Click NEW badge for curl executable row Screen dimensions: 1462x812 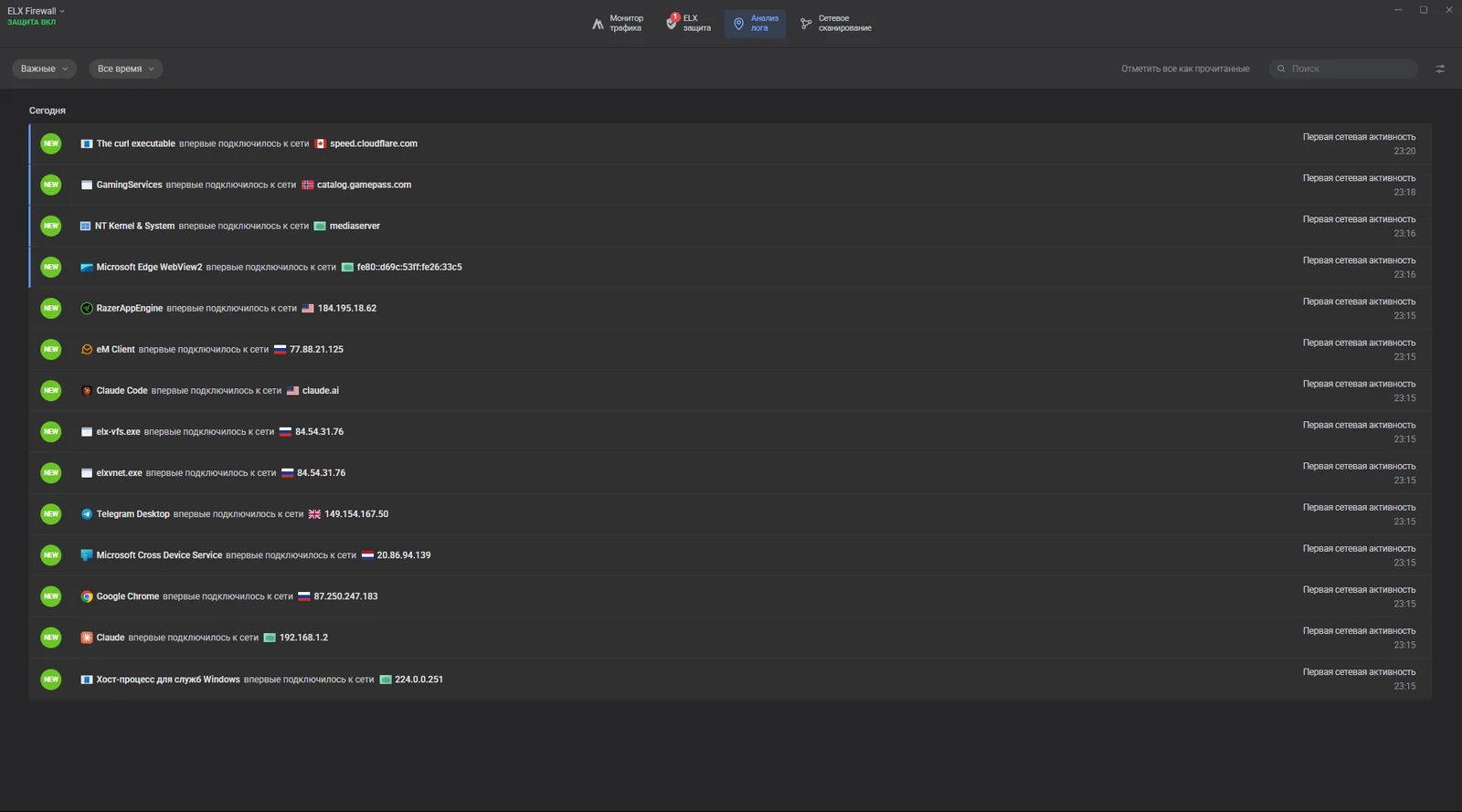click(x=51, y=143)
